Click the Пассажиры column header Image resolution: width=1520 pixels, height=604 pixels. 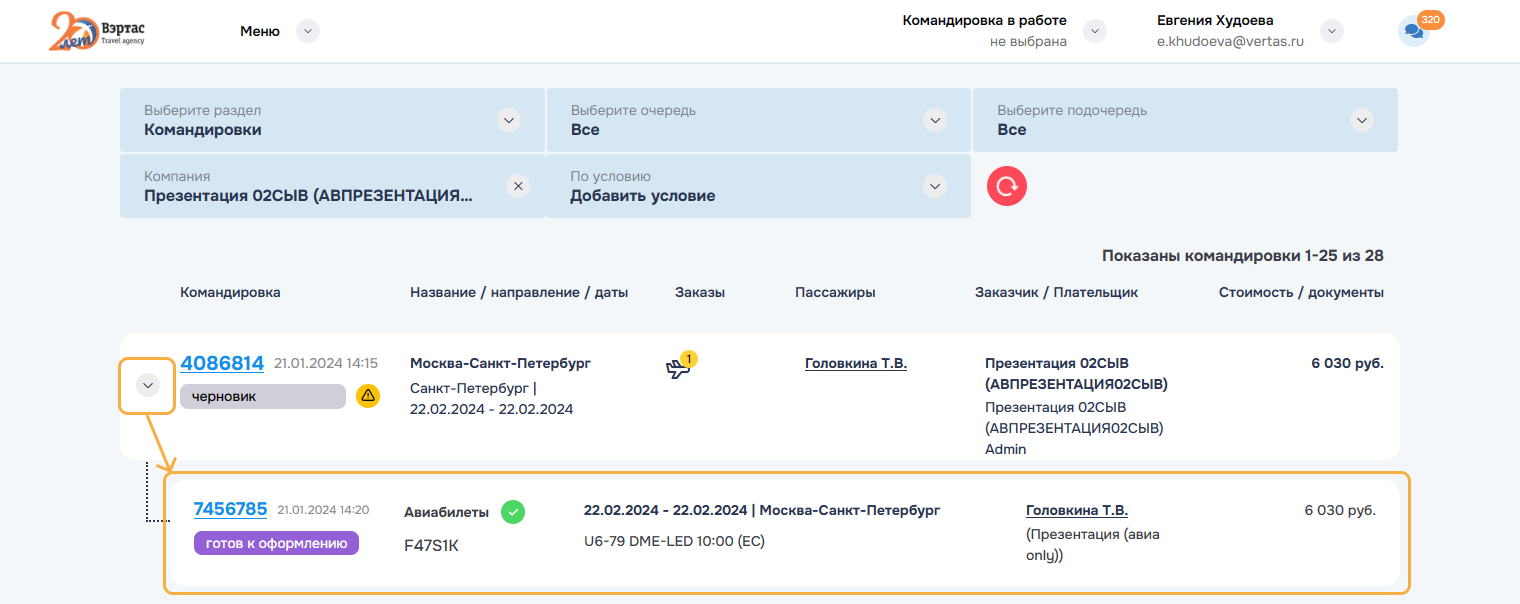[x=835, y=292]
